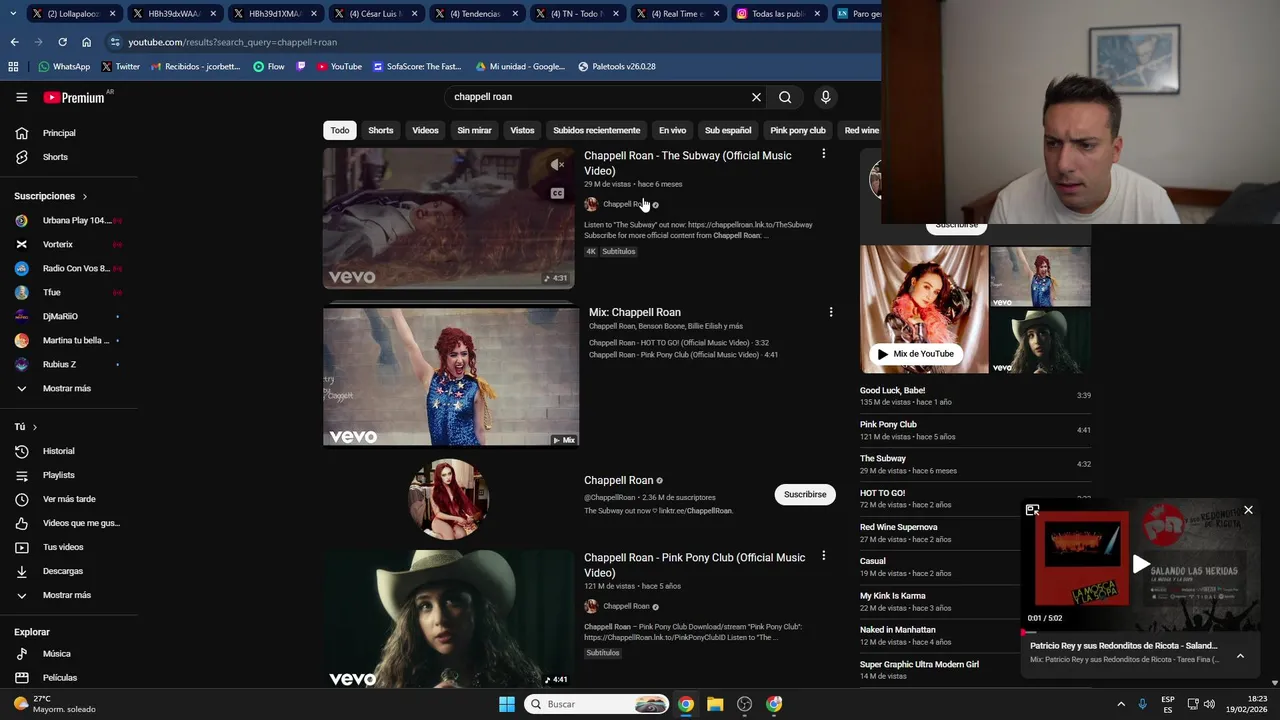
Task: Select the Shorts filter chip
Action: [x=381, y=130]
